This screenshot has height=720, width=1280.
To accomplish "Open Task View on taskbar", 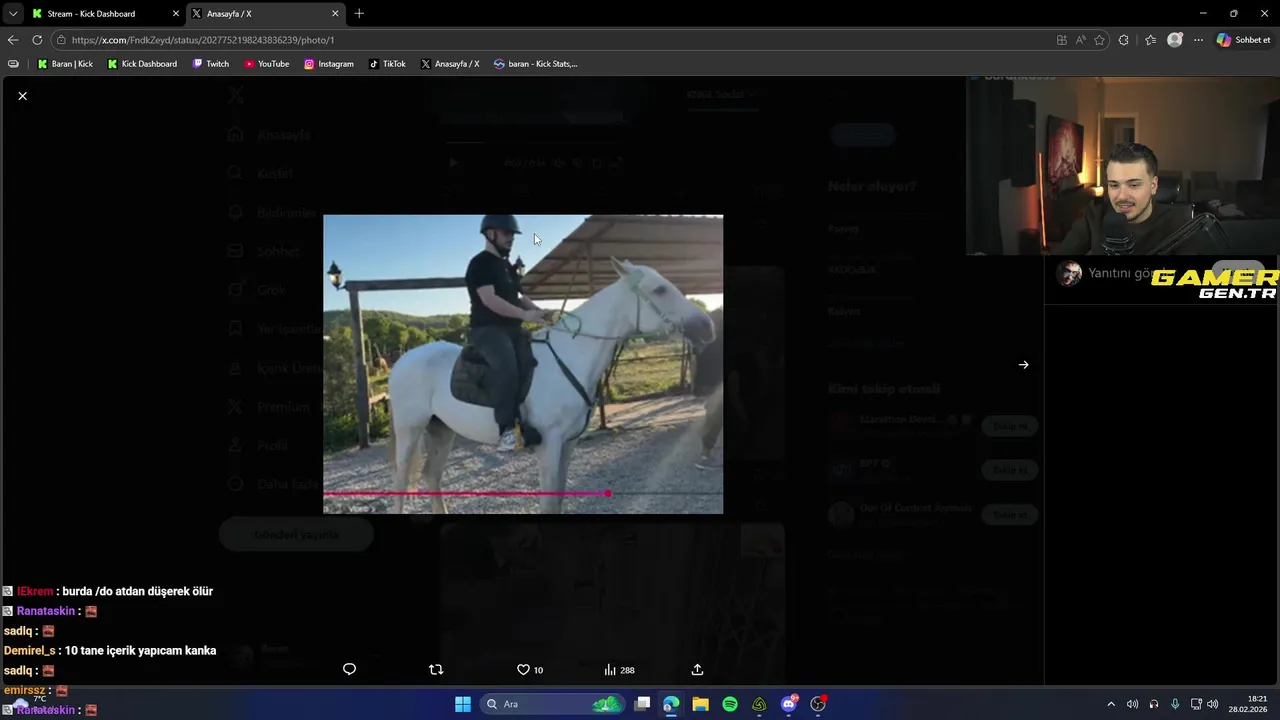I will (x=642, y=704).
